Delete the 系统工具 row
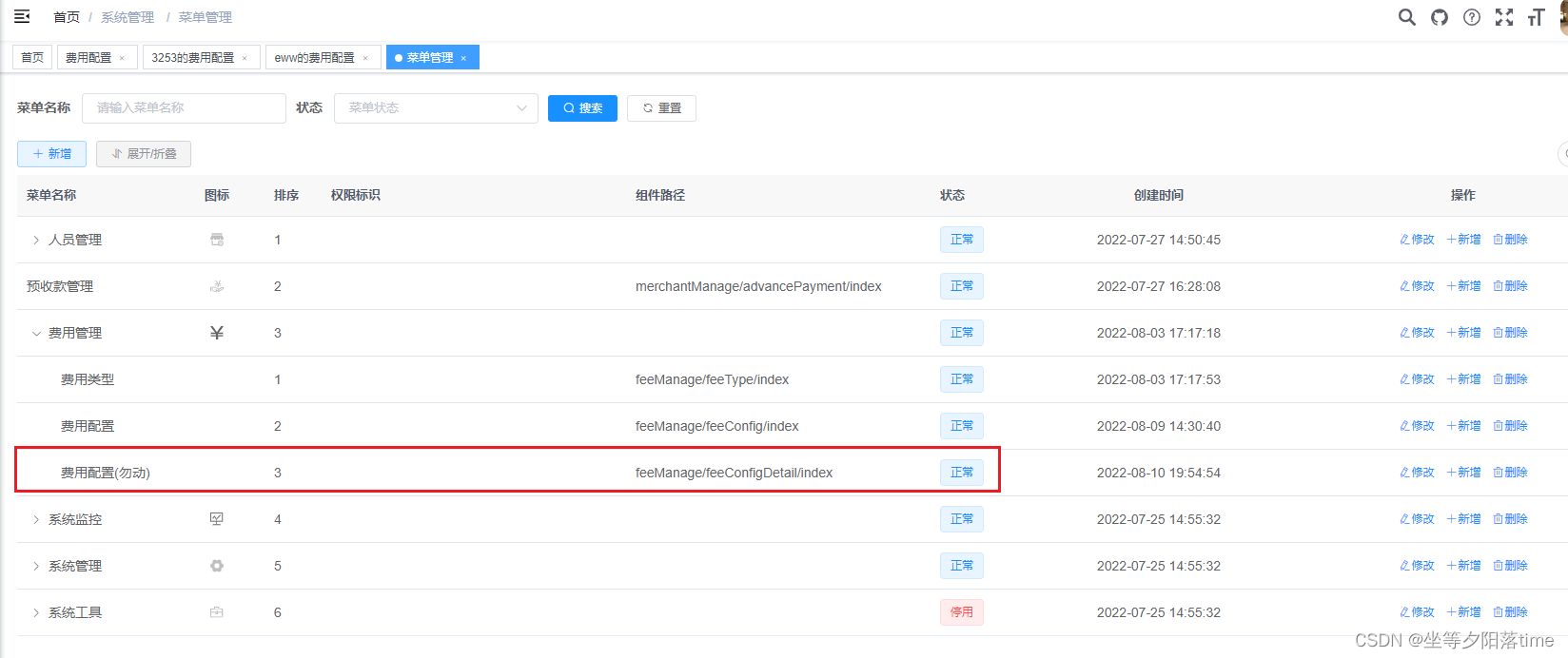Image resolution: width=1568 pixels, height=658 pixels. [1510, 612]
